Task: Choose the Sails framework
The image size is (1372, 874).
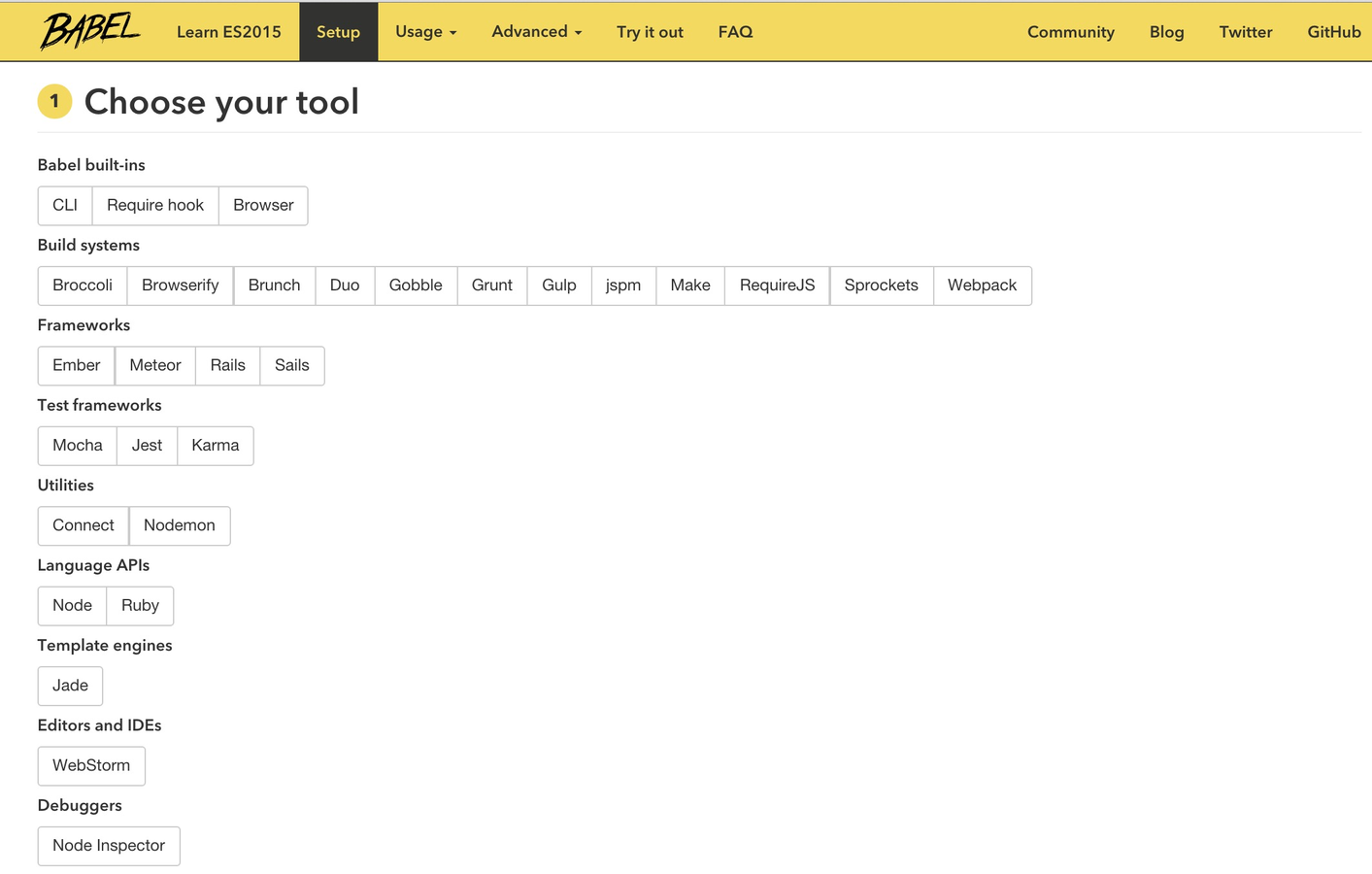Action: click(292, 366)
